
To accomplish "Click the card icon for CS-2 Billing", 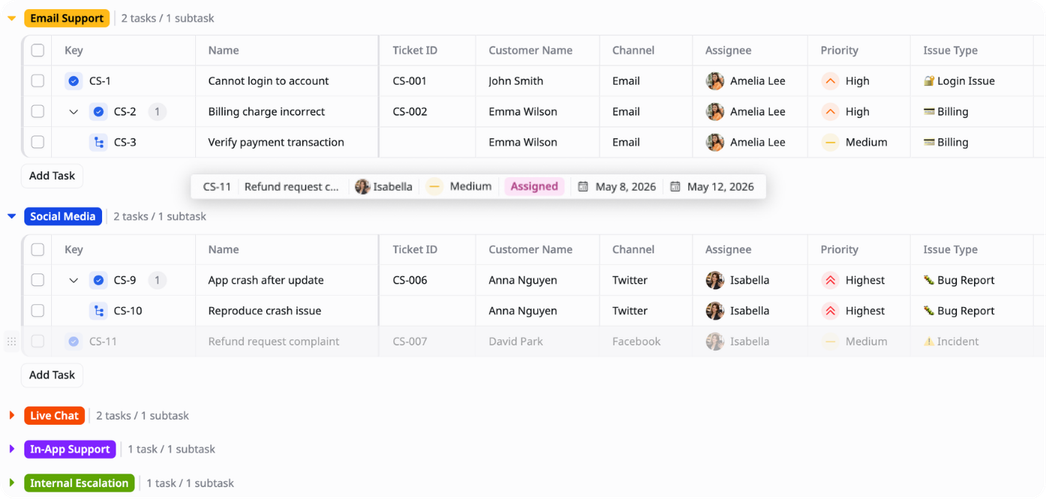I will (x=929, y=112).
